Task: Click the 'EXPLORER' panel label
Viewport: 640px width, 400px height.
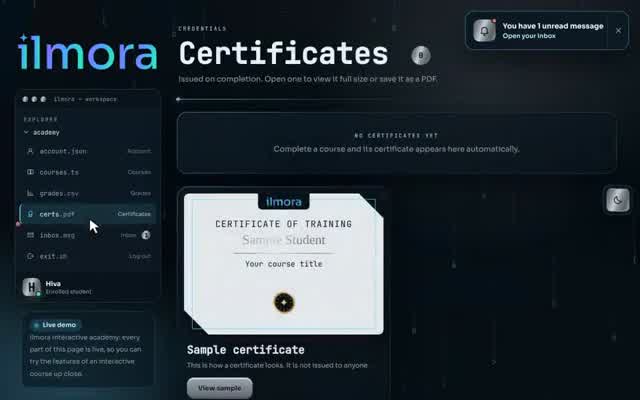Action: 40,119
